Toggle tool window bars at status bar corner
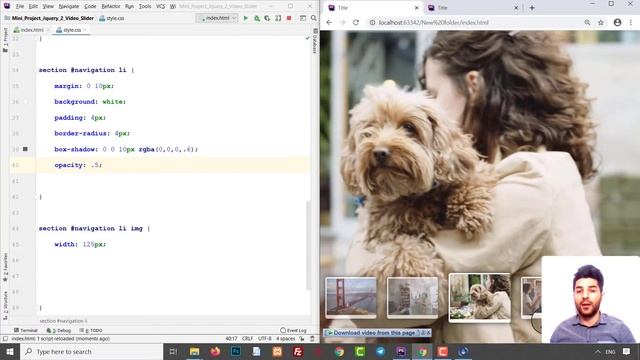Viewport: 640px width, 360px height. tap(5, 339)
